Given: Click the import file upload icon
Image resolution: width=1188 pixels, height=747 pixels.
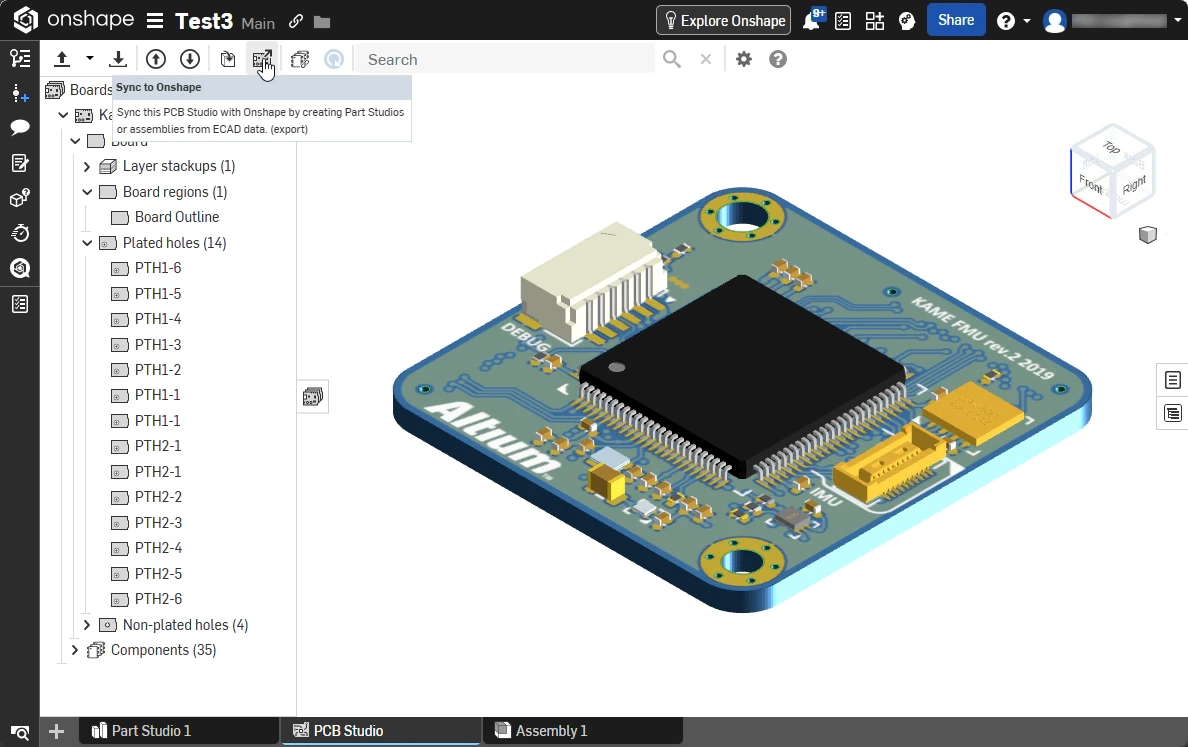Looking at the screenshot, I should point(62,59).
